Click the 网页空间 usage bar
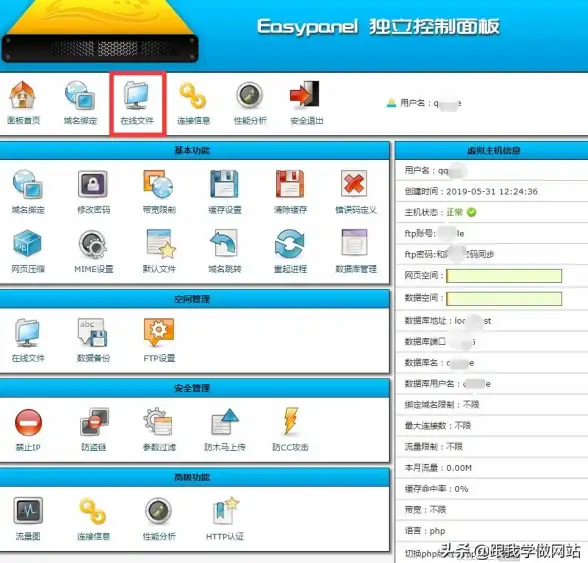Screen dimensions: 588x563 pyautogui.click(x=504, y=276)
